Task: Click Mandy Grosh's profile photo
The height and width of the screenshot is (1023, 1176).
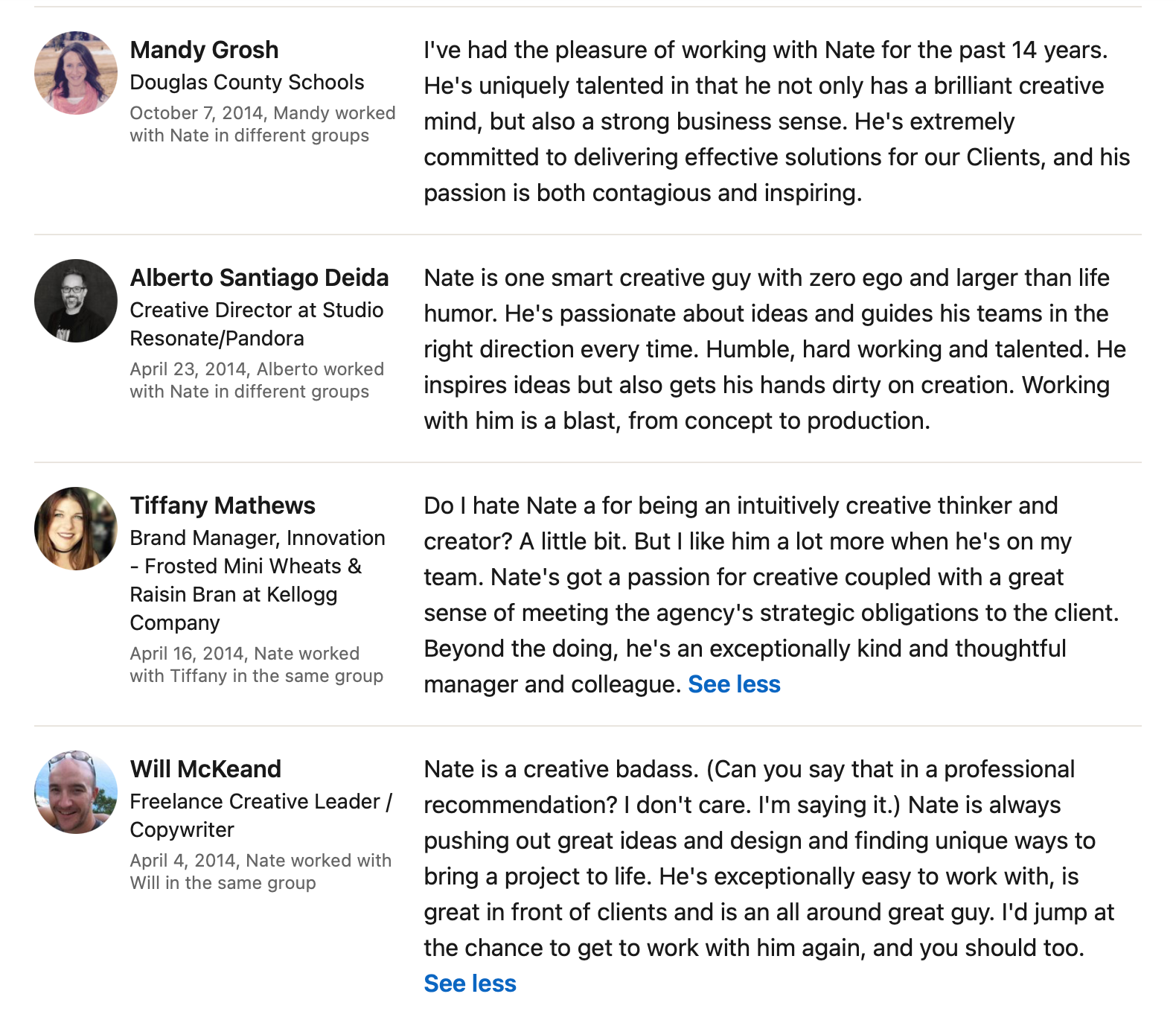Action: (76, 73)
